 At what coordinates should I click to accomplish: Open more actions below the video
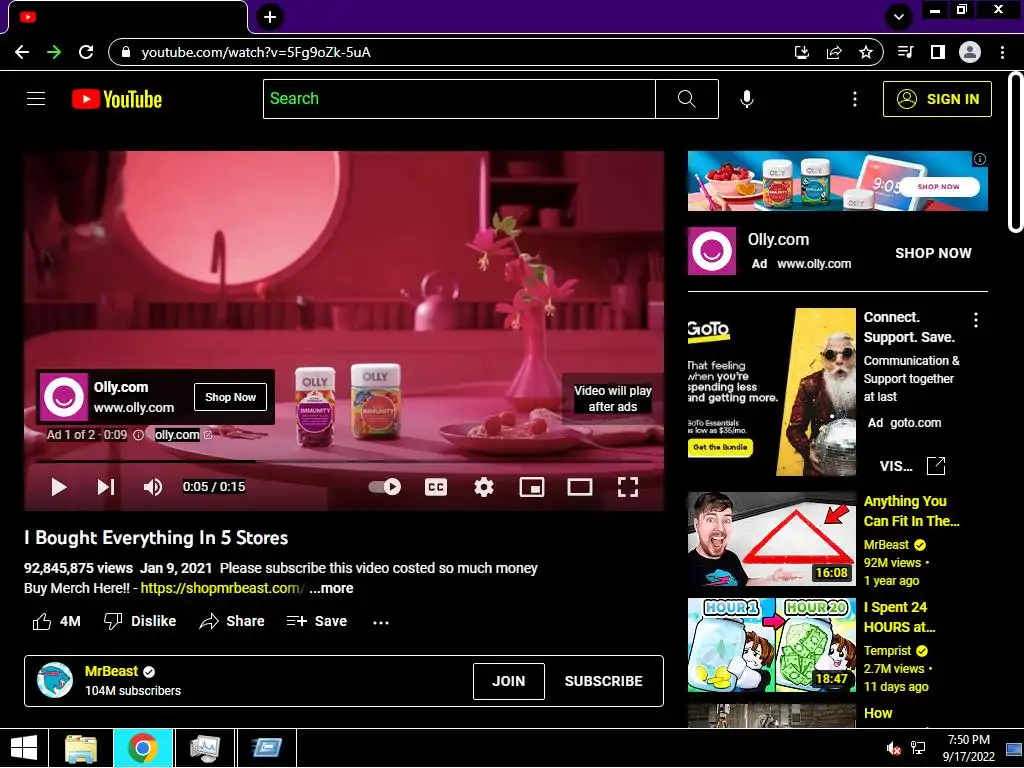tap(381, 622)
